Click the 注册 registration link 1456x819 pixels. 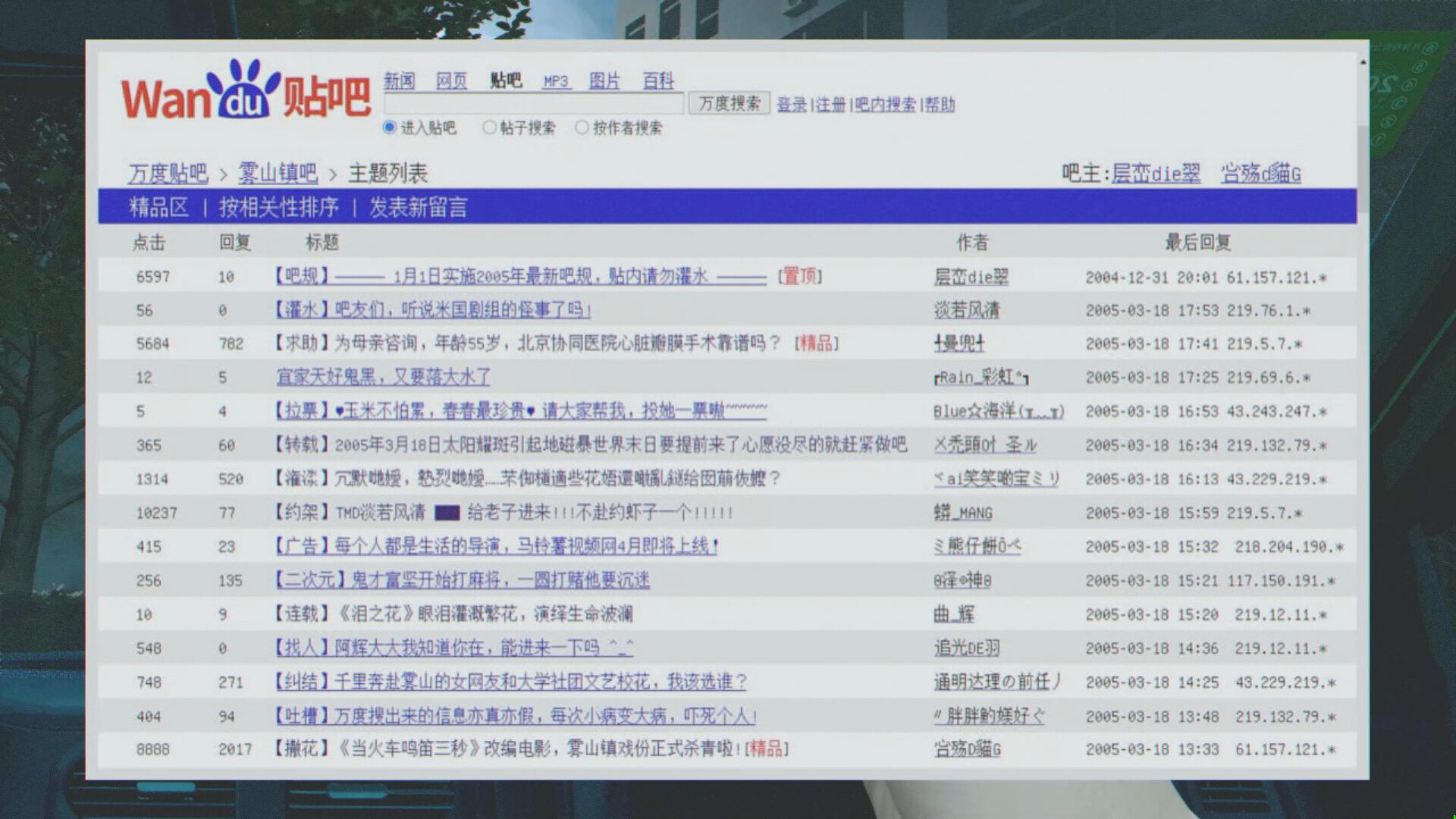[829, 105]
